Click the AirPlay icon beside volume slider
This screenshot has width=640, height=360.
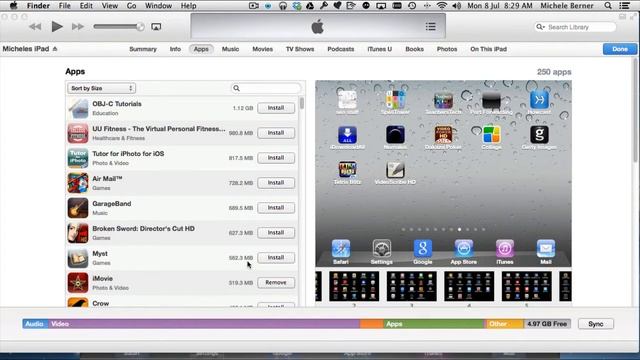click(156, 27)
